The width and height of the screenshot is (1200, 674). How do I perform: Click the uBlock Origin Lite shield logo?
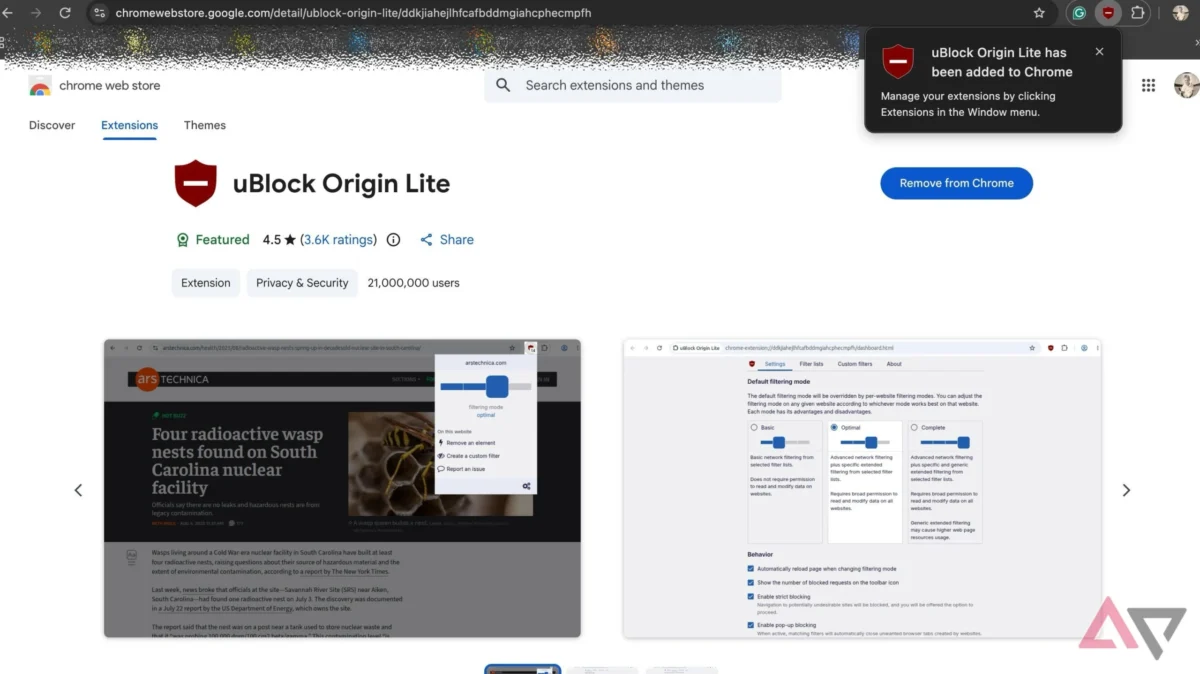(196, 183)
